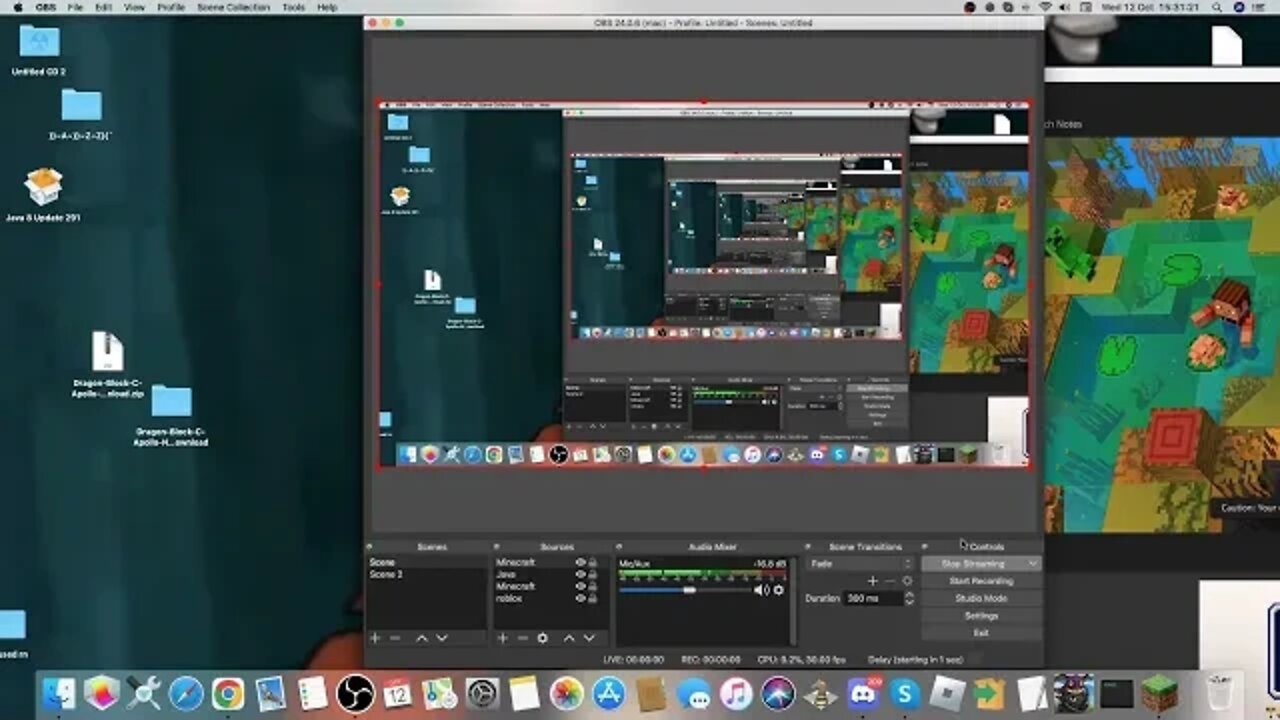This screenshot has height=720, width=1280.
Task: Move source down in Sources panel
Action: (x=589, y=638)
